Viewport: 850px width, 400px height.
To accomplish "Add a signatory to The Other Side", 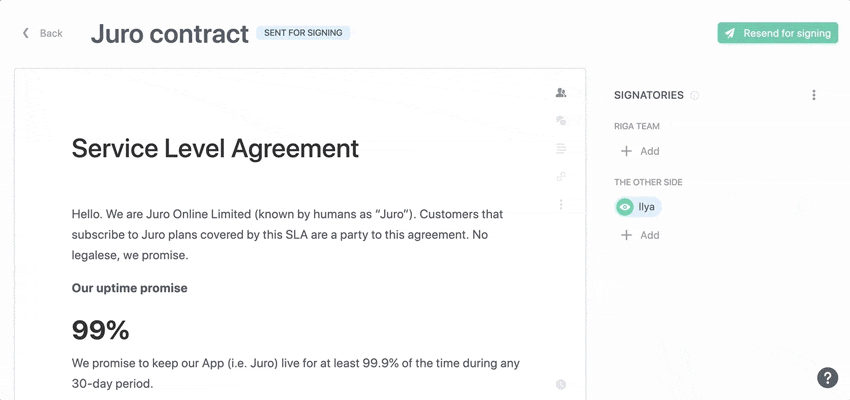I will point(640,235).
